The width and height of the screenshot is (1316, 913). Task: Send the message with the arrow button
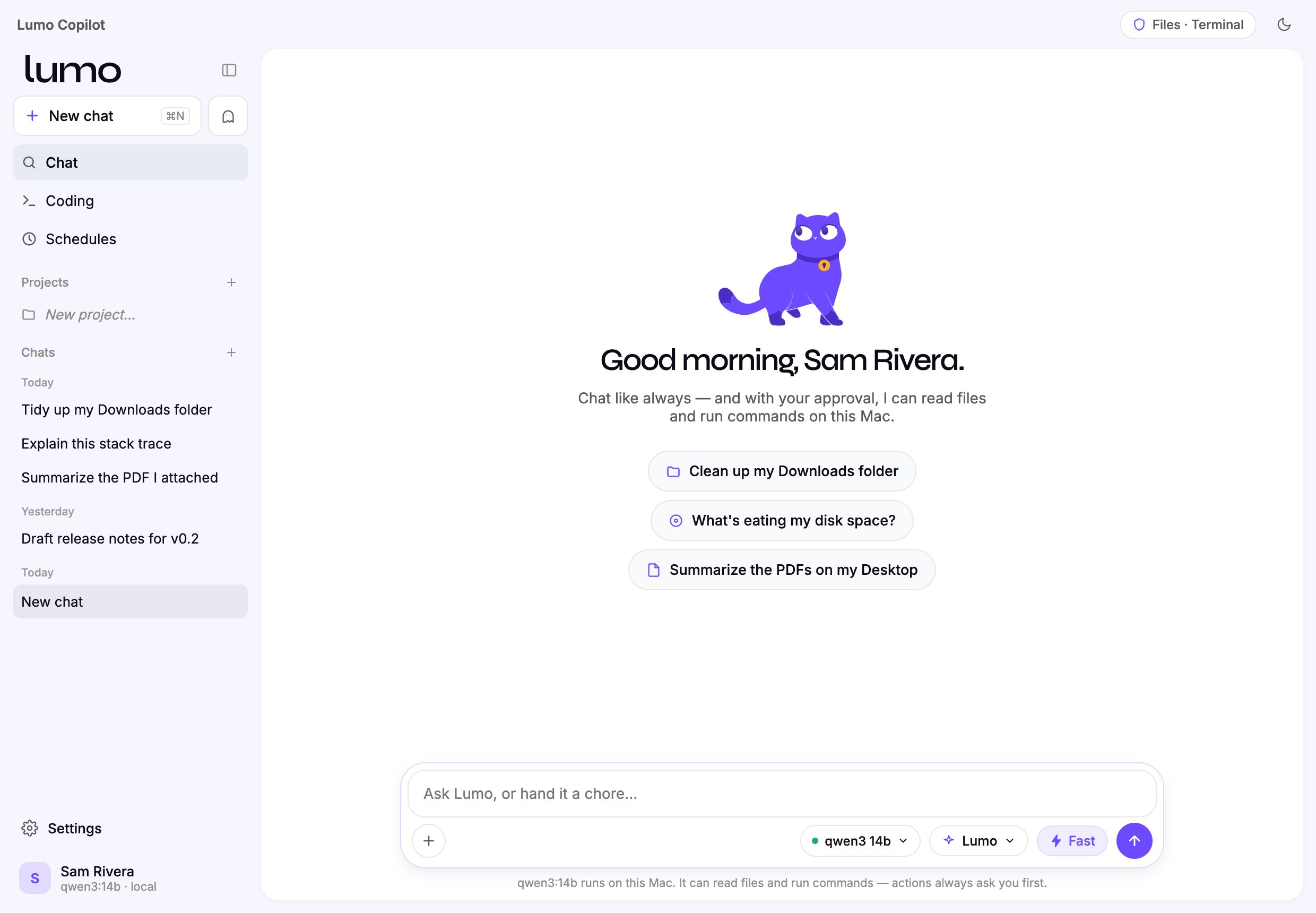coord(1134,841)
